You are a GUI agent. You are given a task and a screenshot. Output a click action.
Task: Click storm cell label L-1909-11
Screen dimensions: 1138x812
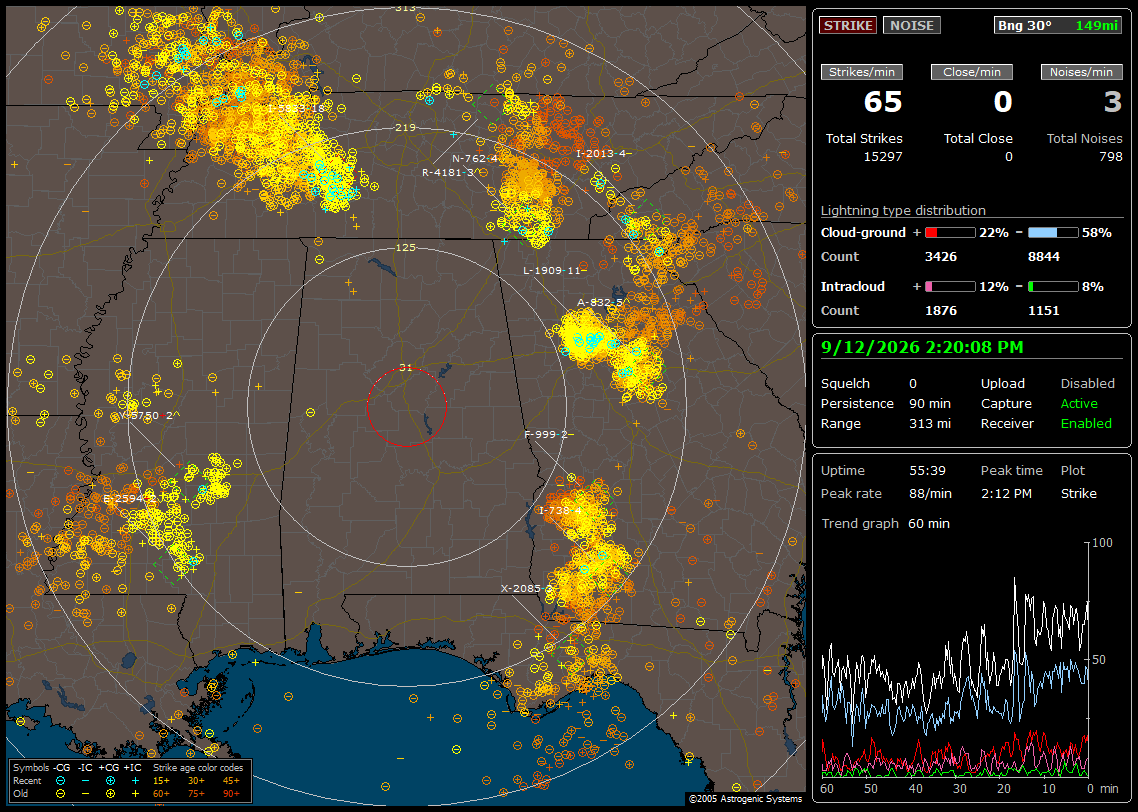(552, 271)
